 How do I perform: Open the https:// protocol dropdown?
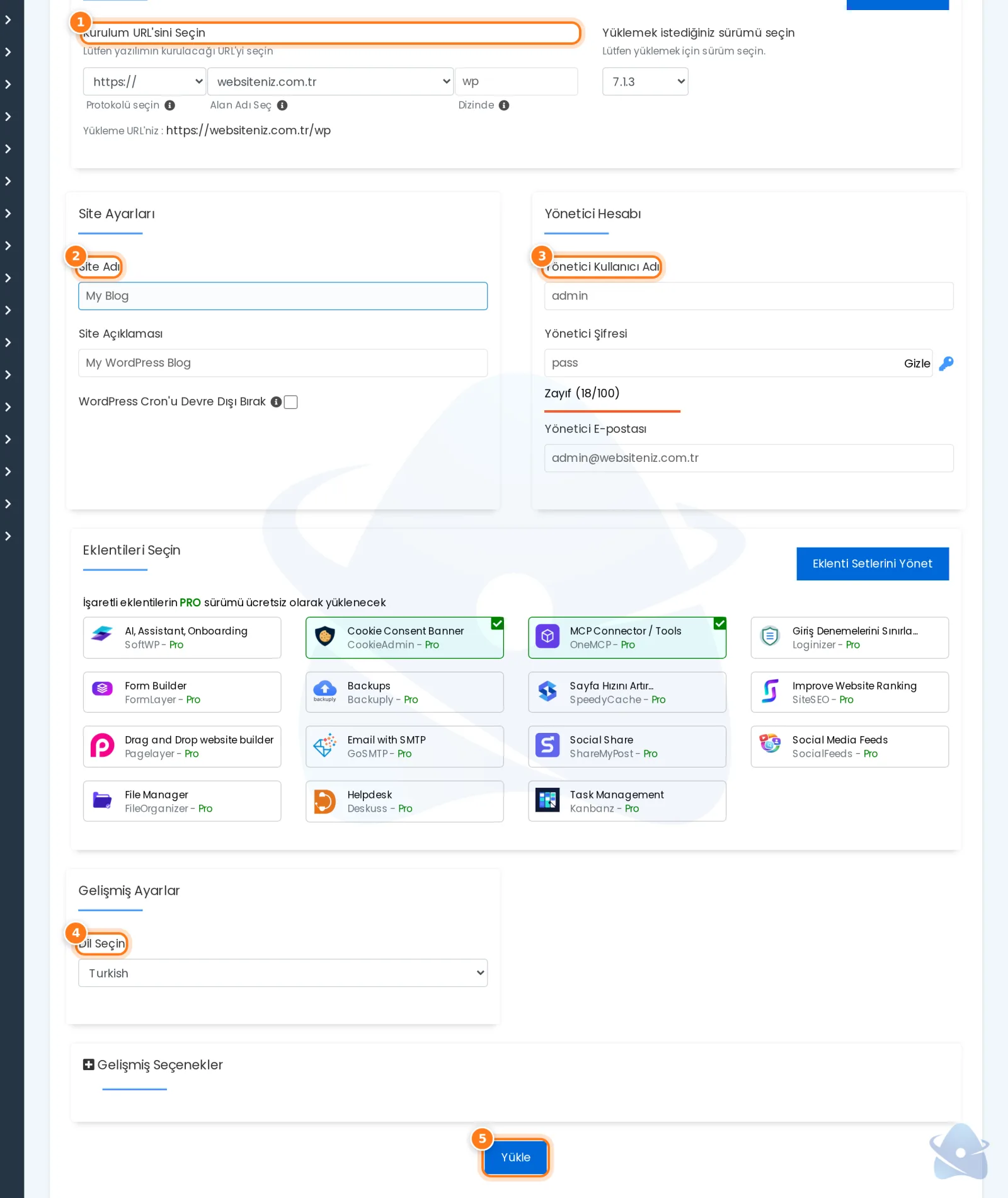[x=145, y=82]
